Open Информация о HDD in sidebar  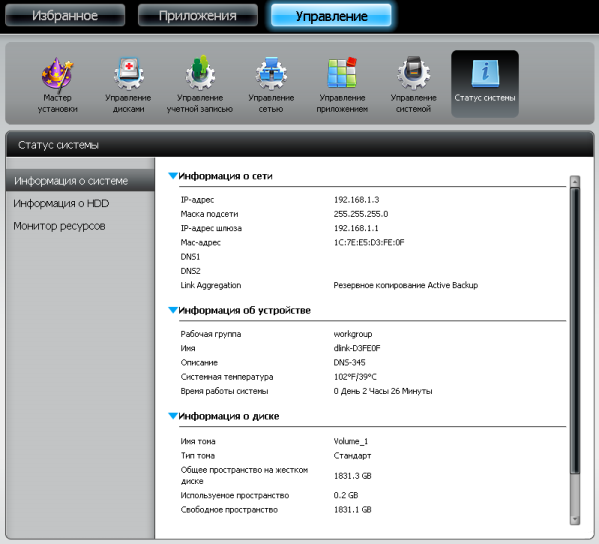click(x=61, y=203)
